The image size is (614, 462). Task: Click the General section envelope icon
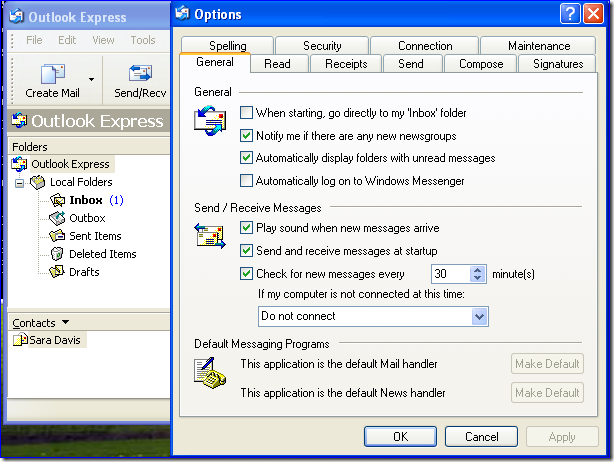[210, 121]
